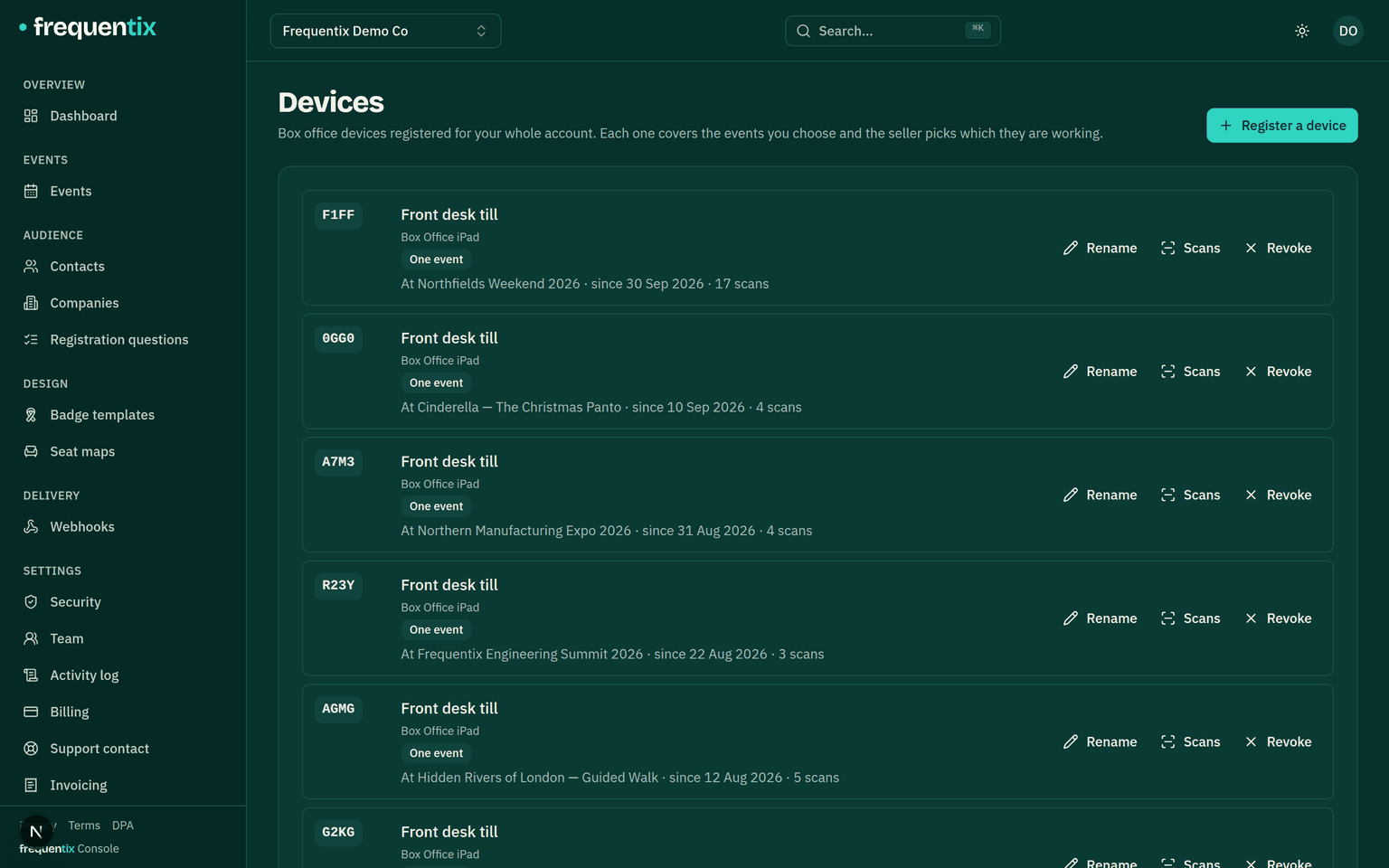Viewport: 1389px width, 868px height.
Task: Open Seat maps page
Action: pos(123,451)
